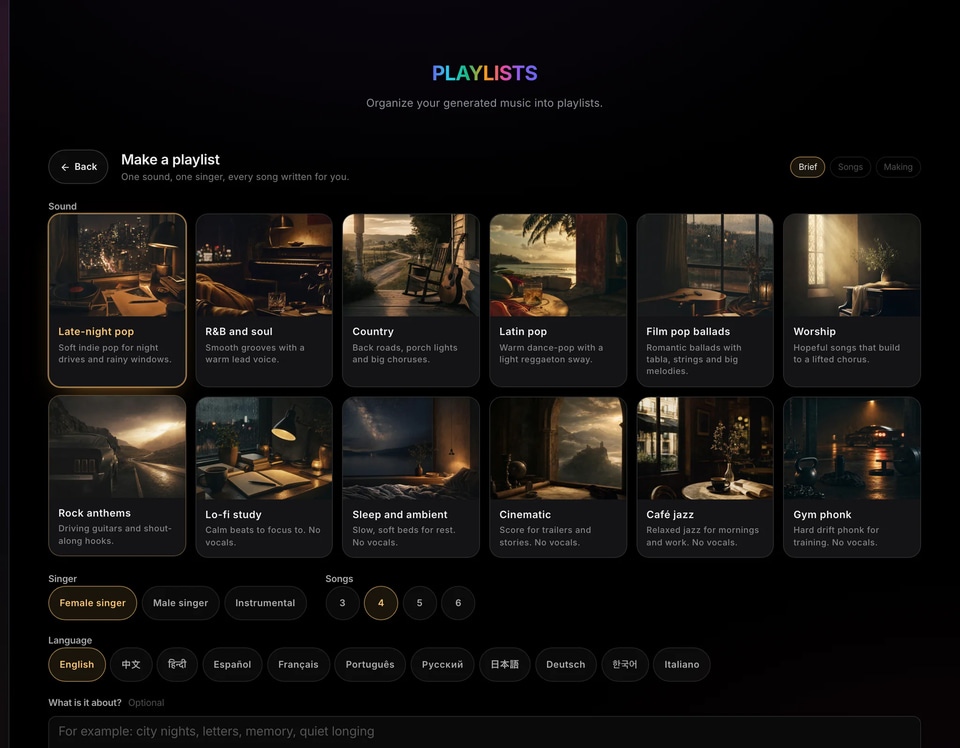Set song count to 4
The image size is (960, 748).
(x=381, y=603)
